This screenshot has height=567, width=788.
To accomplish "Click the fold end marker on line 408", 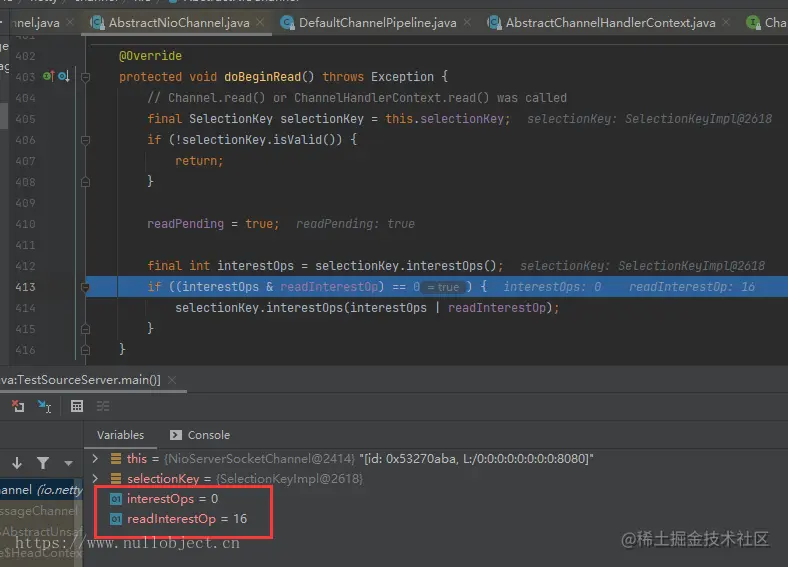I will (x=85, y=182).
